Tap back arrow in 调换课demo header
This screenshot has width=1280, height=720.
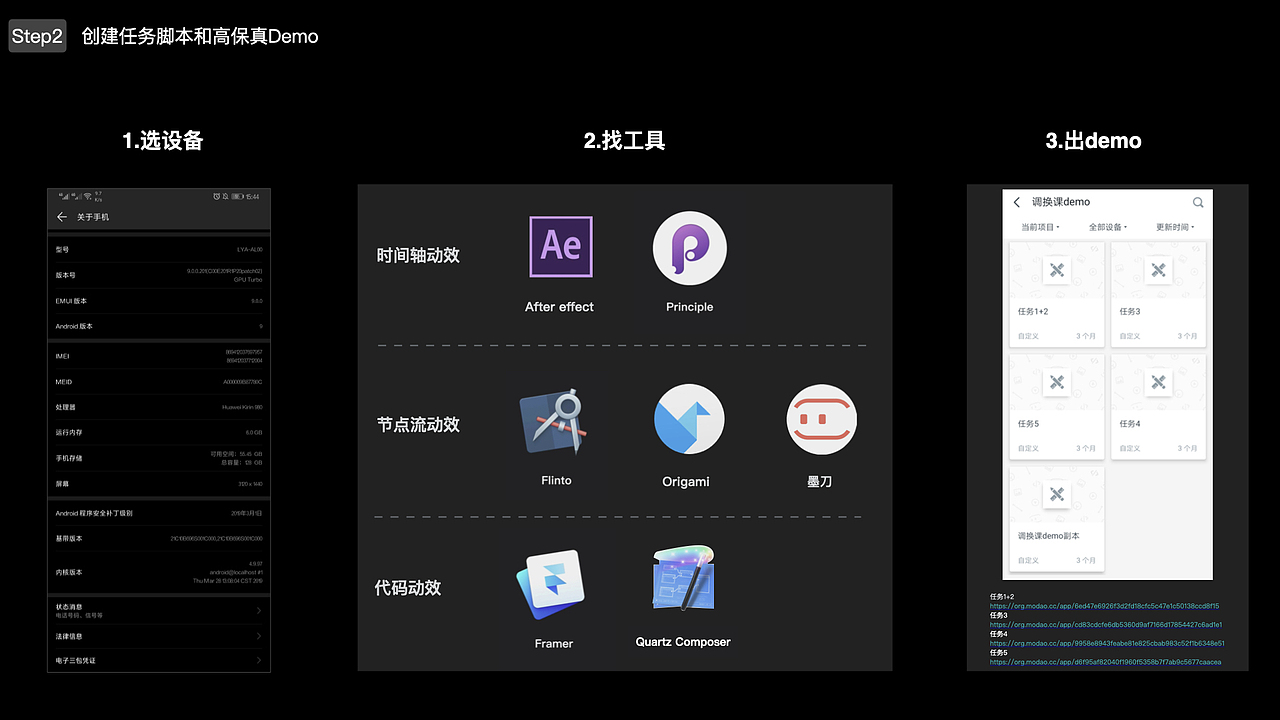point(1017,202)
